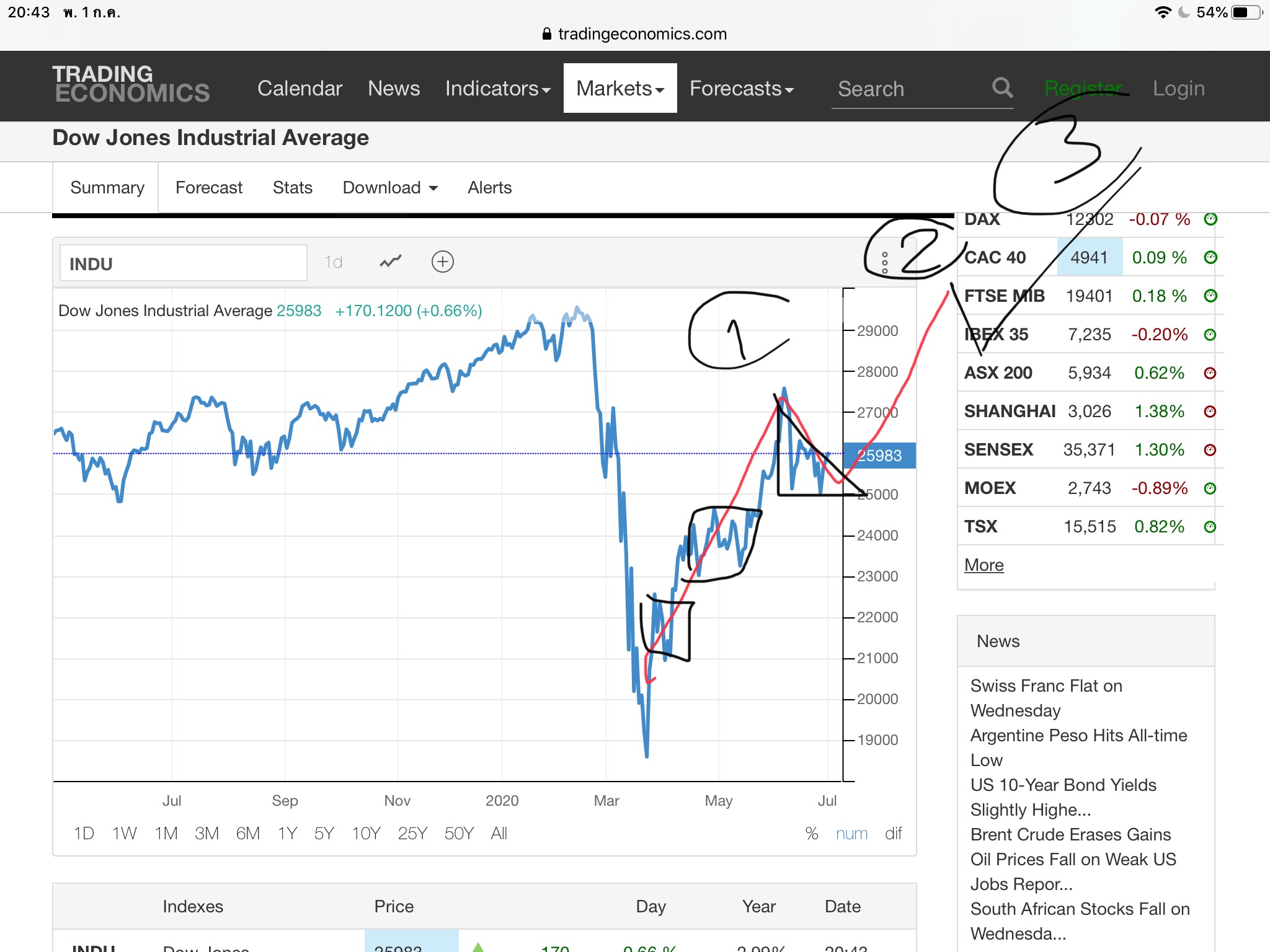This screenshot has height=952, width=1270.
Task: Open South African Stocks Fall article
Action: coord(1080,921)
